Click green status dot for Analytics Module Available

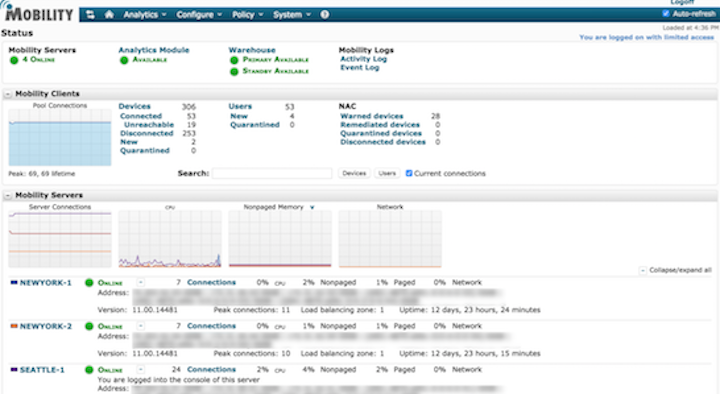tap(124, 60)
